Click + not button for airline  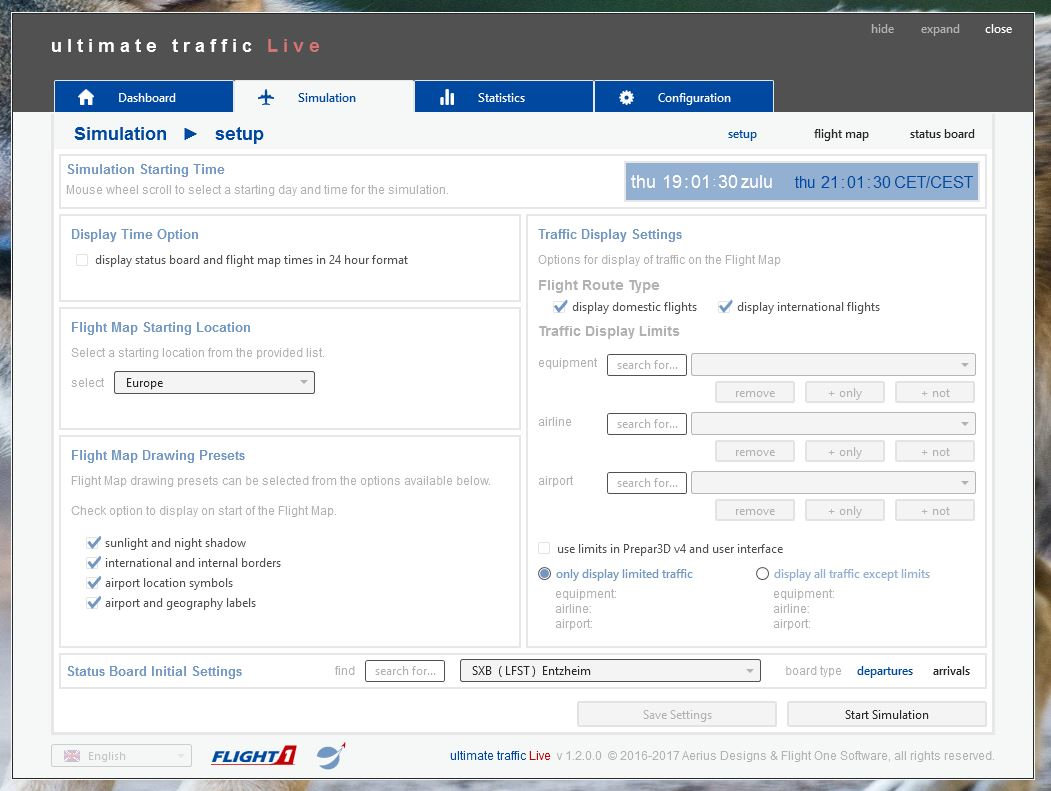pos(934,452)
